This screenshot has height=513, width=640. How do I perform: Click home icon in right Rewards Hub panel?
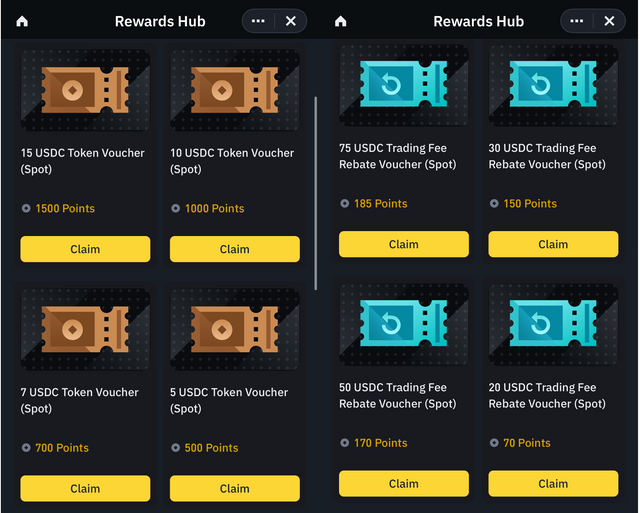(340, 21)
